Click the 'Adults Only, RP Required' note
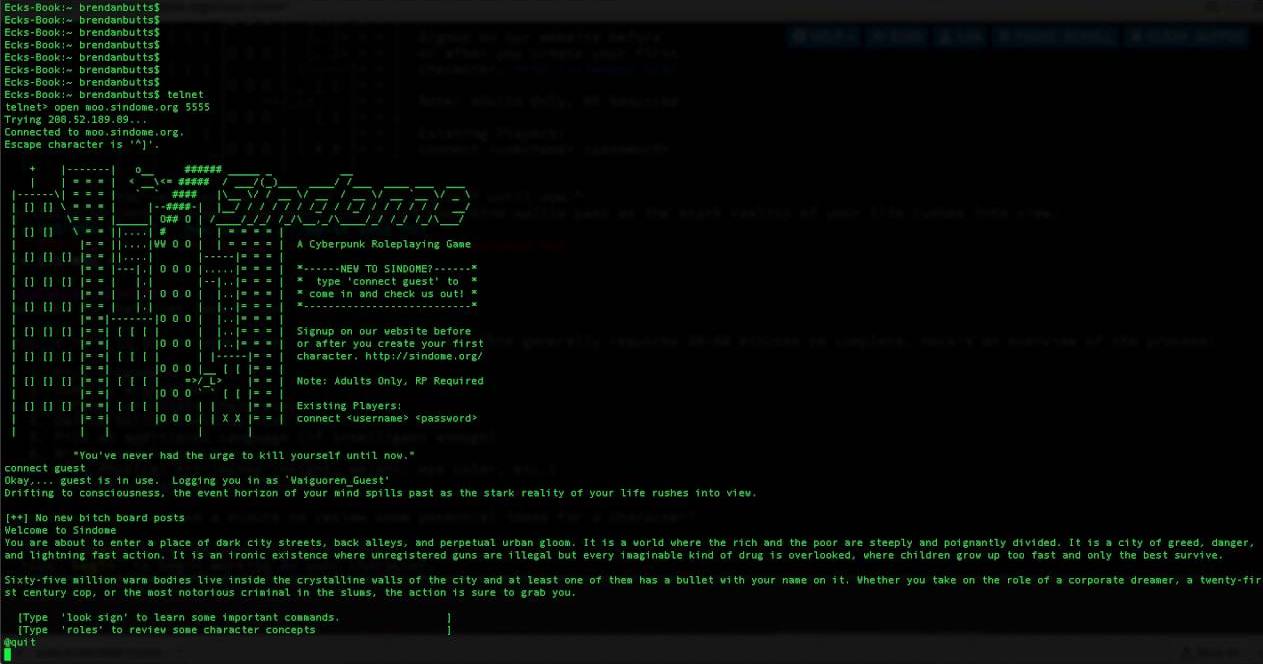Viewport: 1263px width, 664px height. [390, 380]
